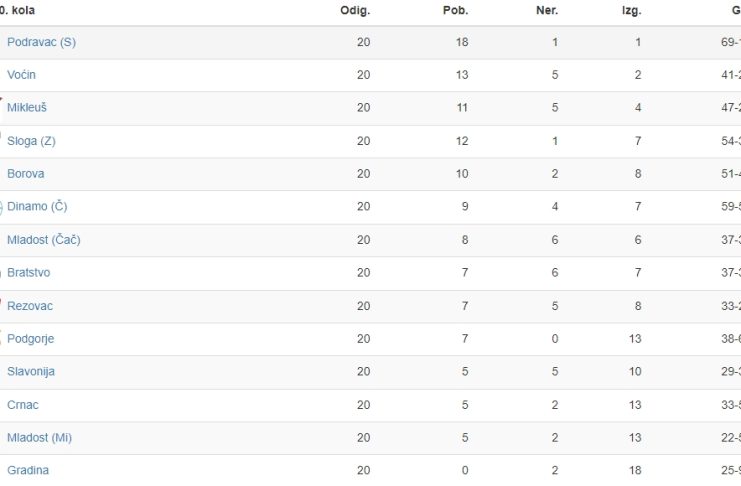
Task: Click the Odig. column header
Action: coord(355,10)
